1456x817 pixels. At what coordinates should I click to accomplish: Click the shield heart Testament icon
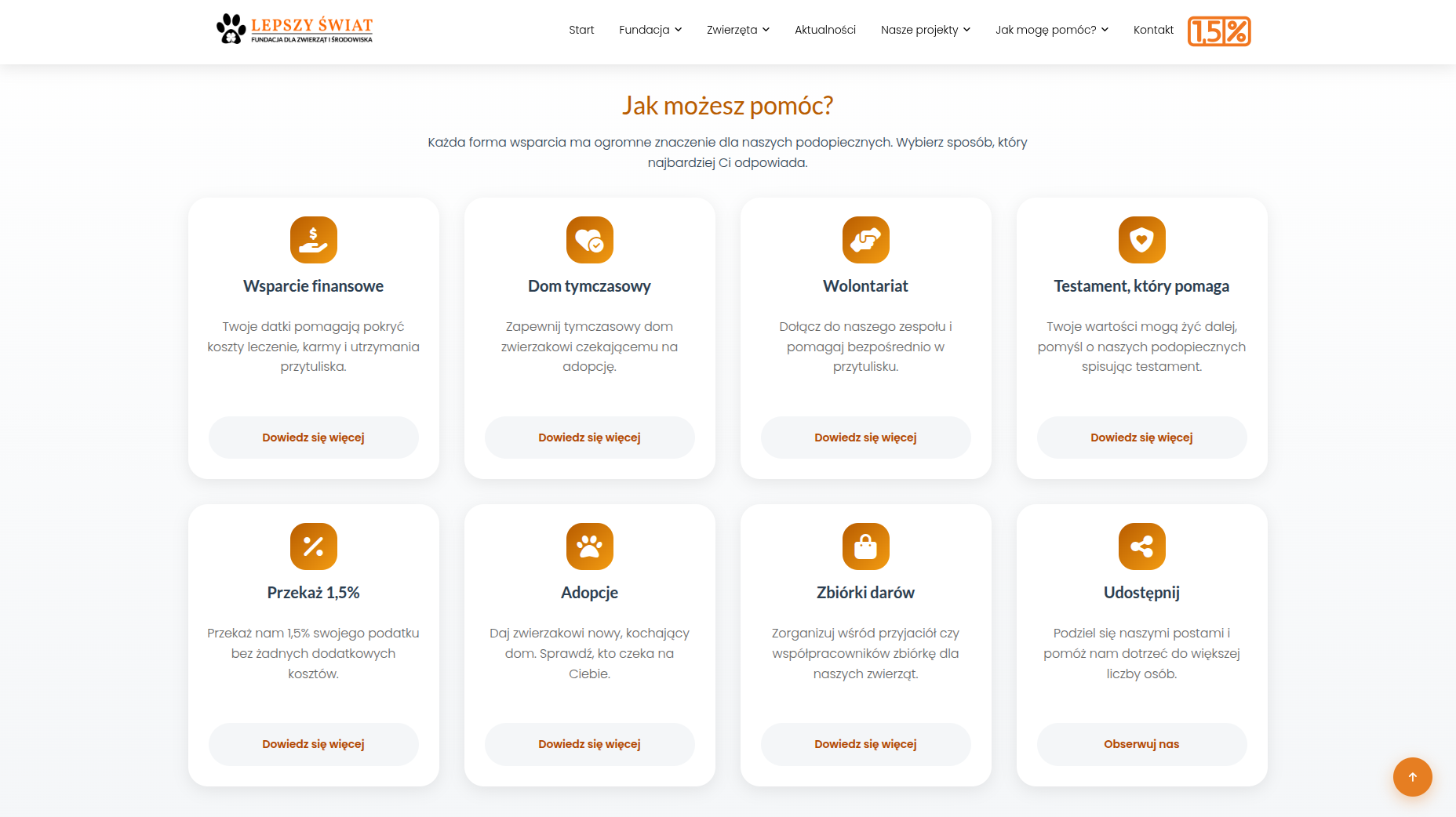pos(1141,240)
